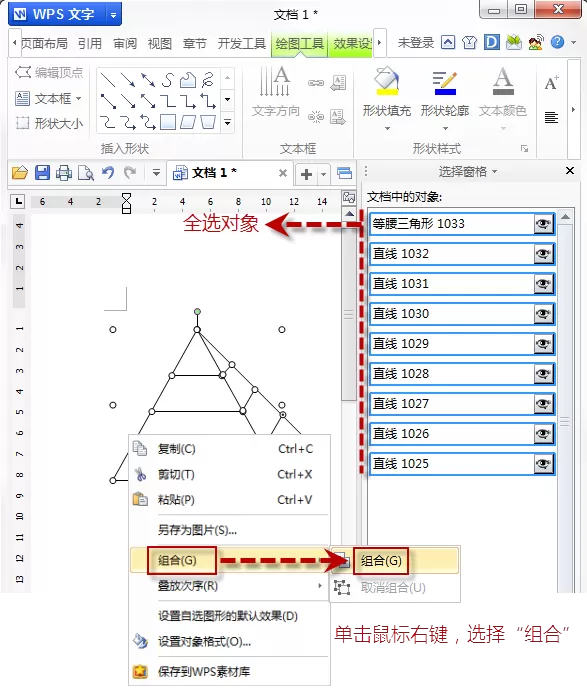The width and height of the screenshot is (587, 688).
Task: Select the 编辑顶点 edit points tool
Action: [49, 72]
